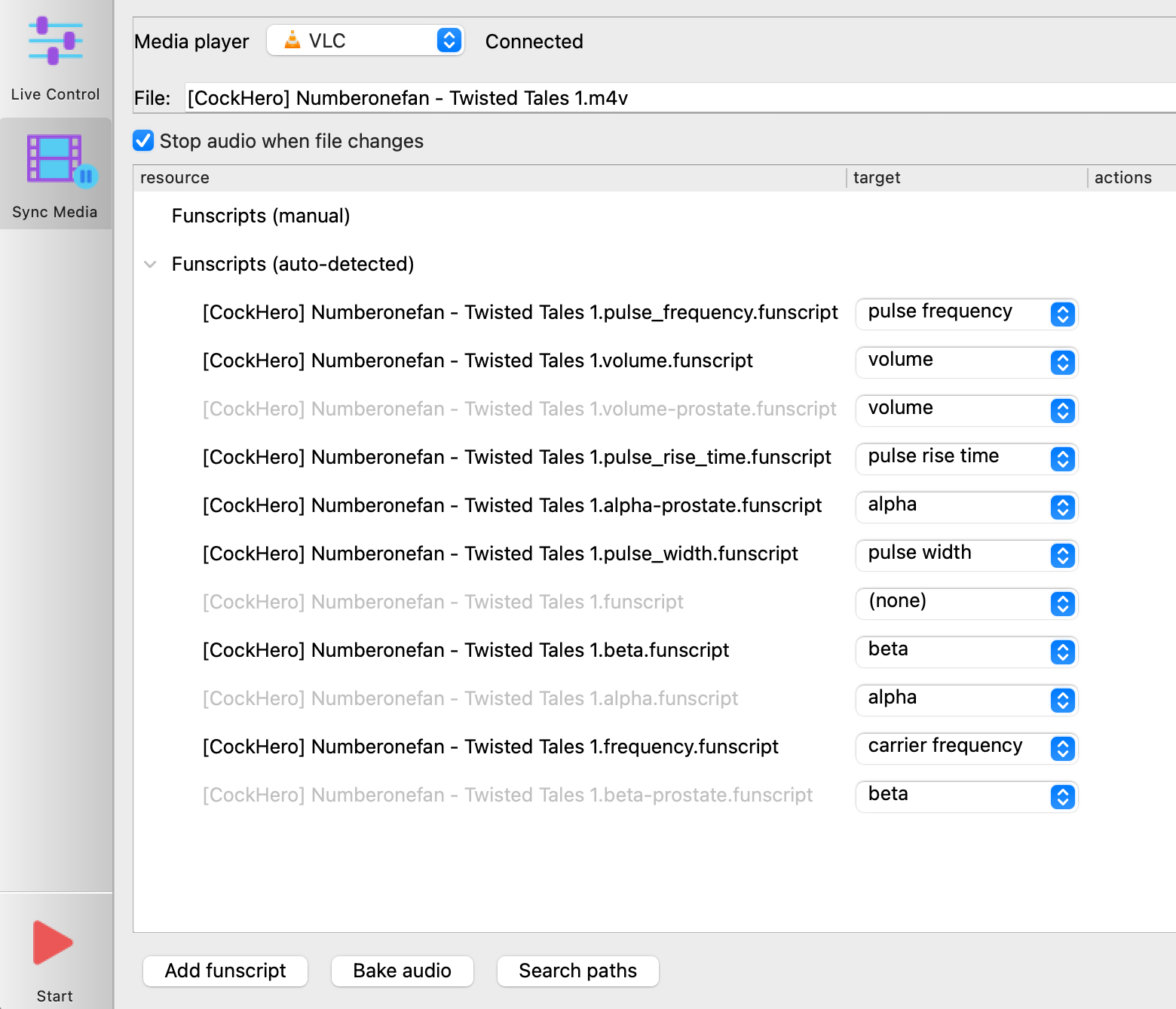This screenshot has height=1009, width=1176.
Task: Select the Twisted Tales 1.beta.funscript row
Action: (x=466, y=651)
